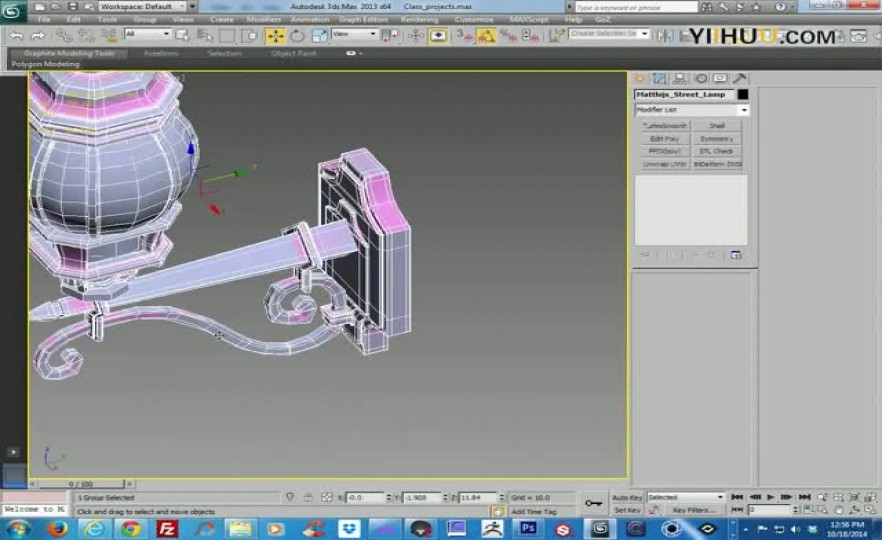This screenshot has width=882, height=540.
Task: Click the TurboSmooth modifier button
Action: 665,126
